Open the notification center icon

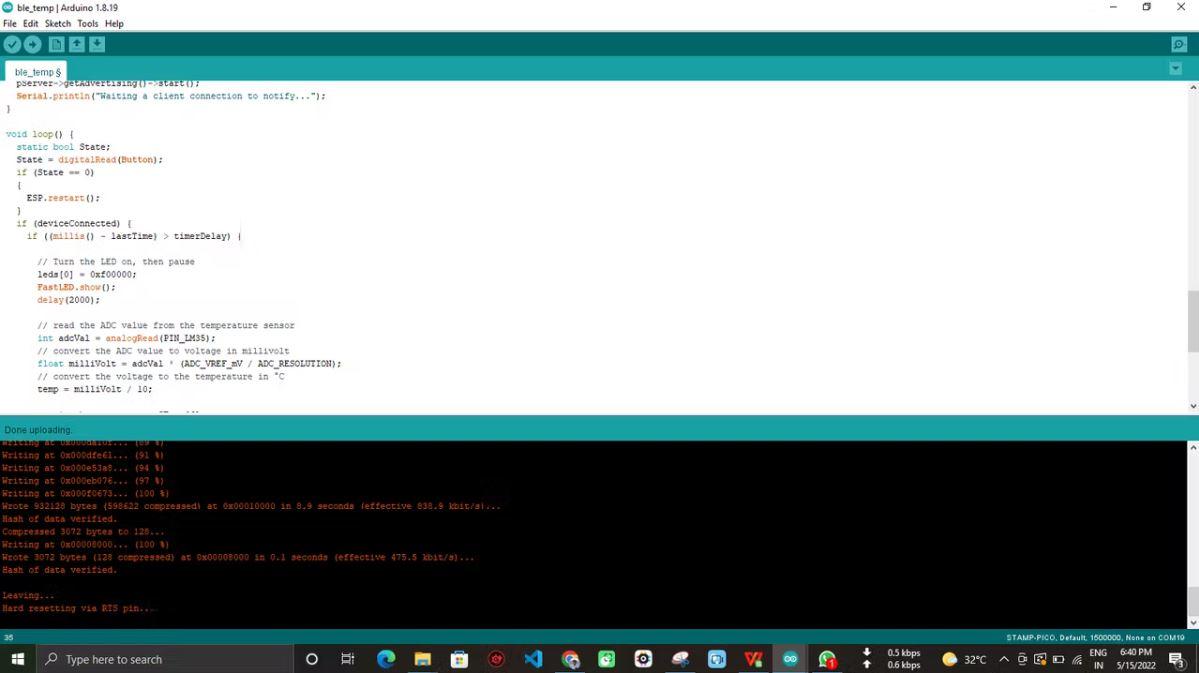coord(1178,659)
